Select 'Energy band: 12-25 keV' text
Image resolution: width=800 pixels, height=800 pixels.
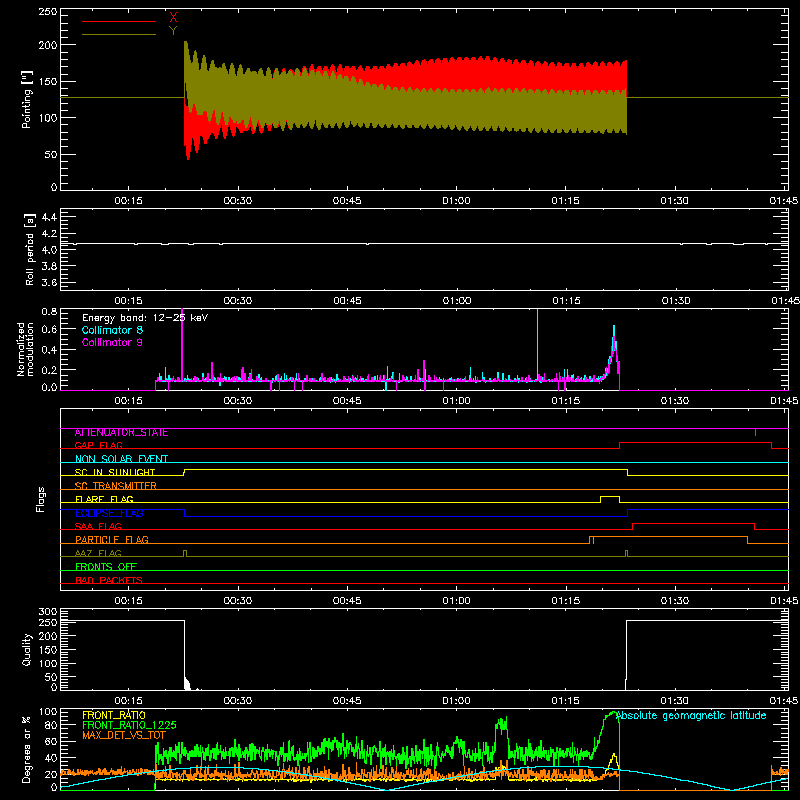(145, 318)
